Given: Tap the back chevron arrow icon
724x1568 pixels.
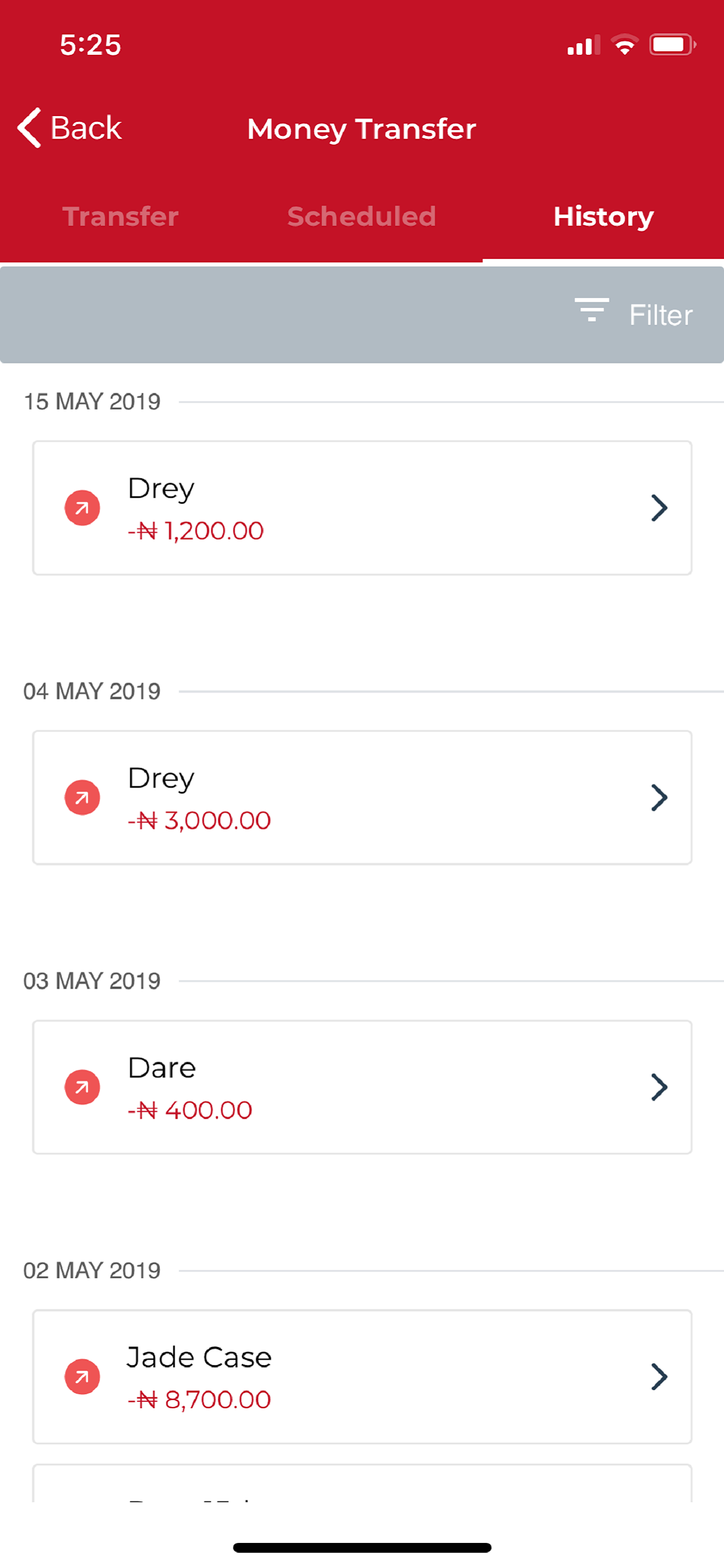Looking at the screenshot, I should point(29,128).
